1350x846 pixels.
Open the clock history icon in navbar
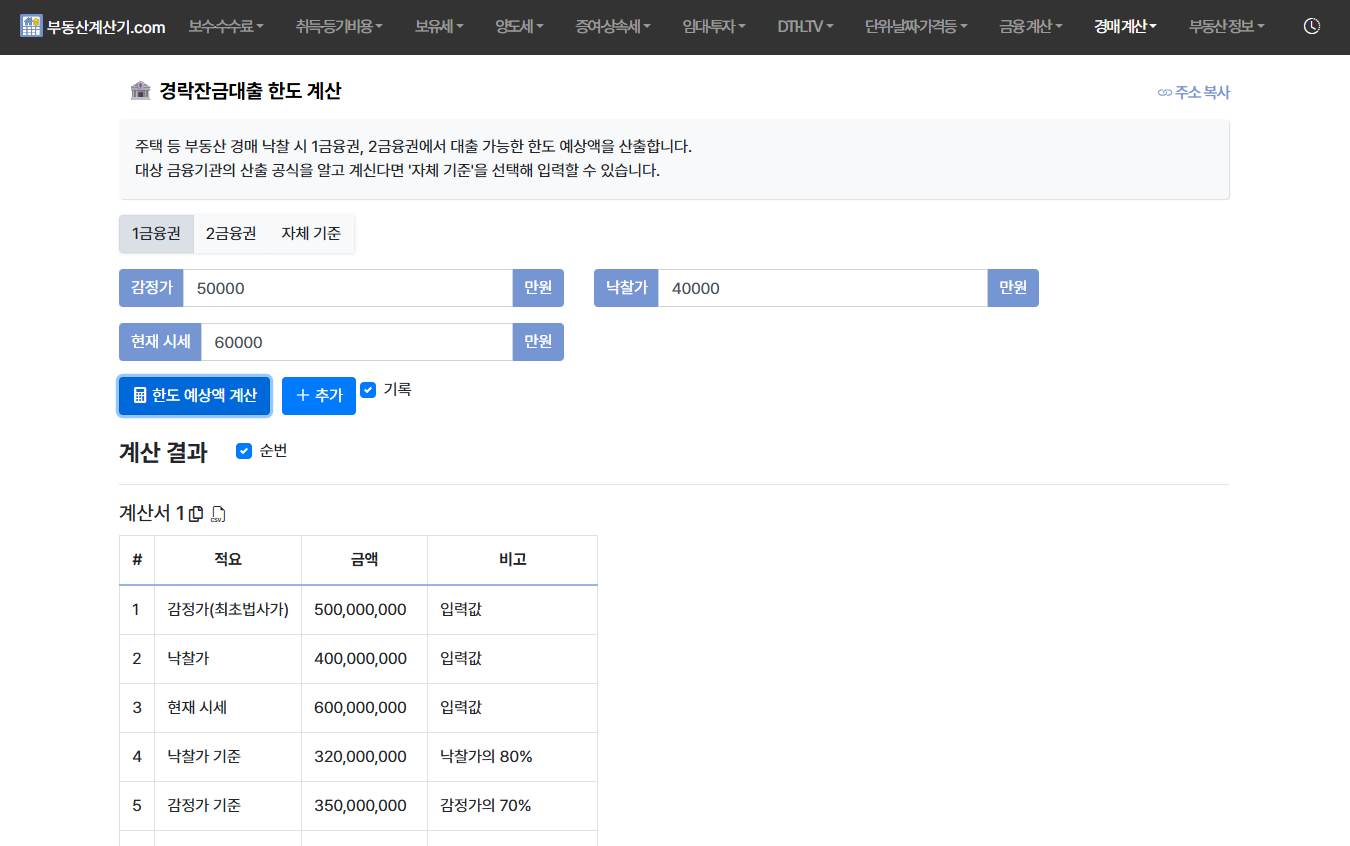click(1310, 27)
